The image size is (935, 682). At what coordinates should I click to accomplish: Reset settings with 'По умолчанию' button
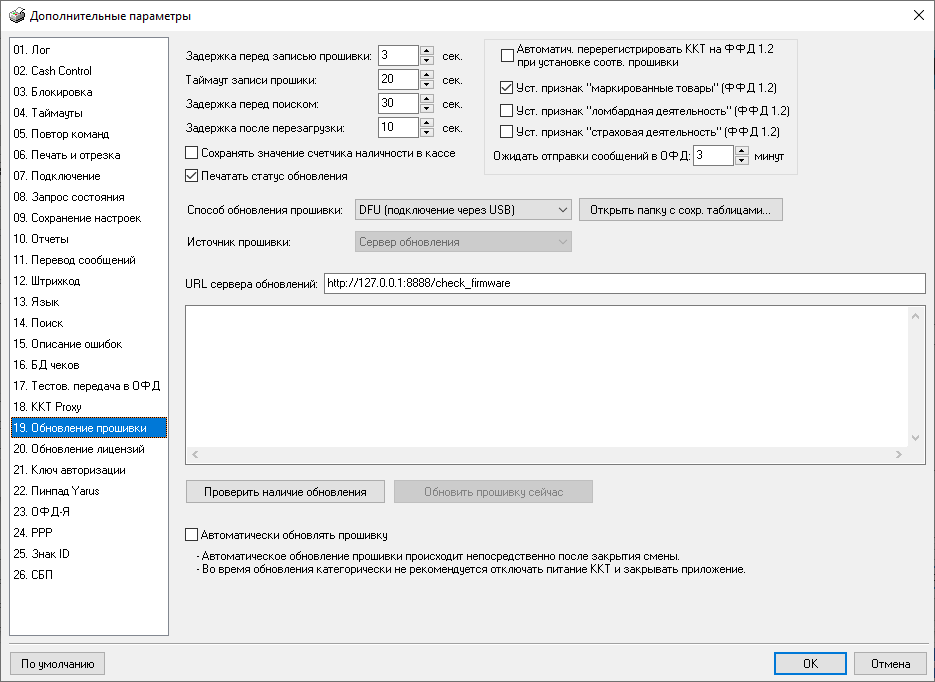point(57,663)
